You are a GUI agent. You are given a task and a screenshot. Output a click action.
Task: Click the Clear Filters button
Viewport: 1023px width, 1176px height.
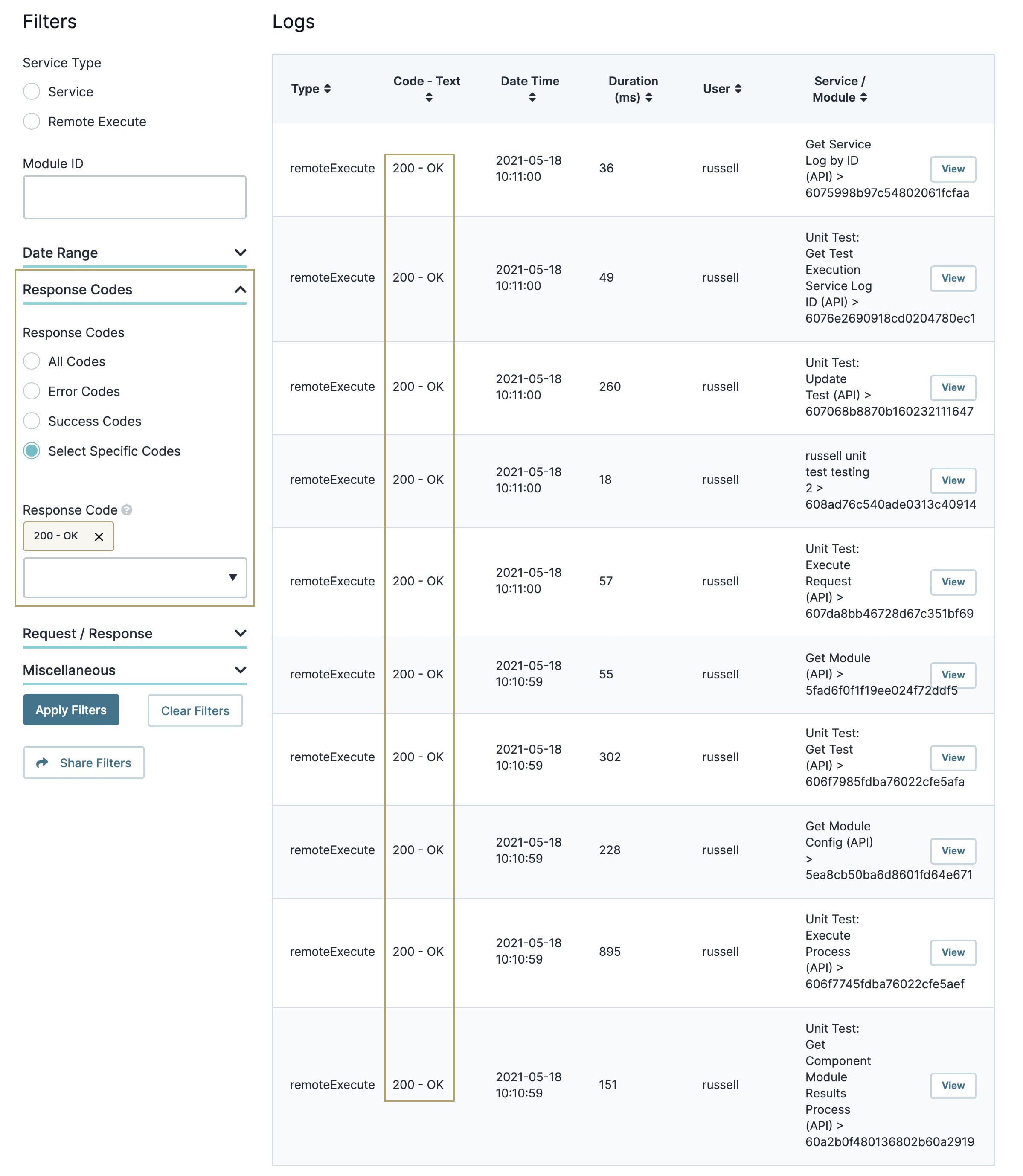(x=195, y=711)
